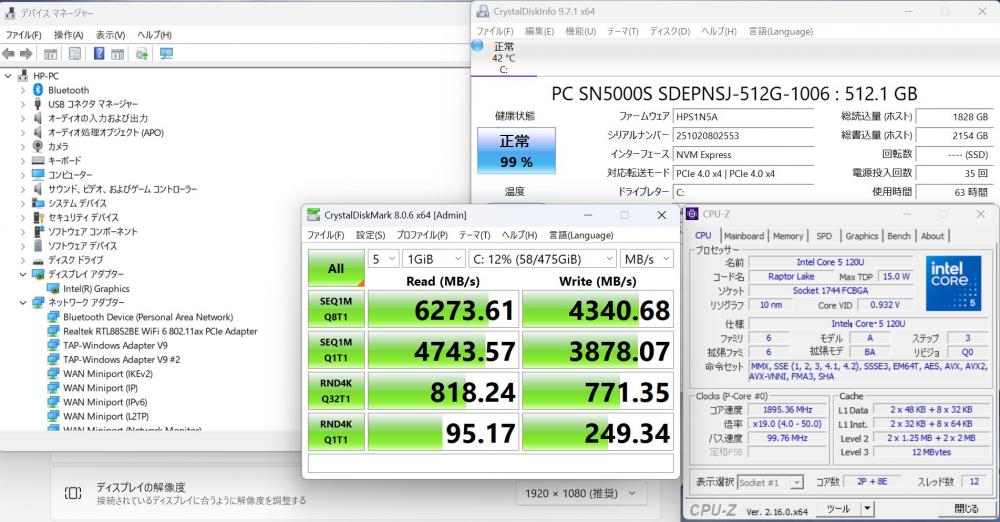Click the blue help icon in Device Manager toolbar
The width and height of the screenshot is (1000, 522).
tap(99, 54)
